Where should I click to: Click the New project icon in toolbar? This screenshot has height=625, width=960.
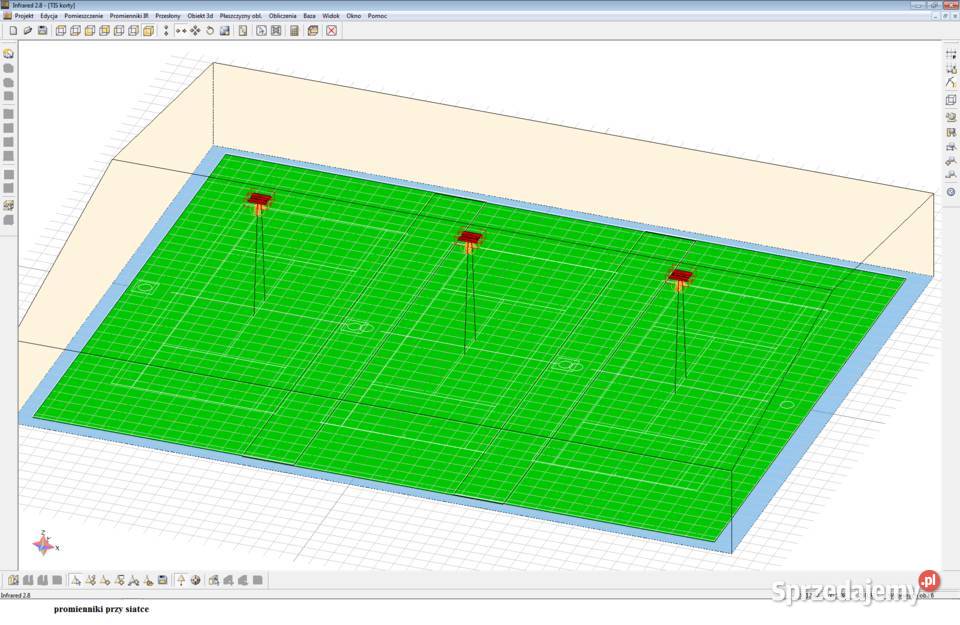tap(13, 31)
